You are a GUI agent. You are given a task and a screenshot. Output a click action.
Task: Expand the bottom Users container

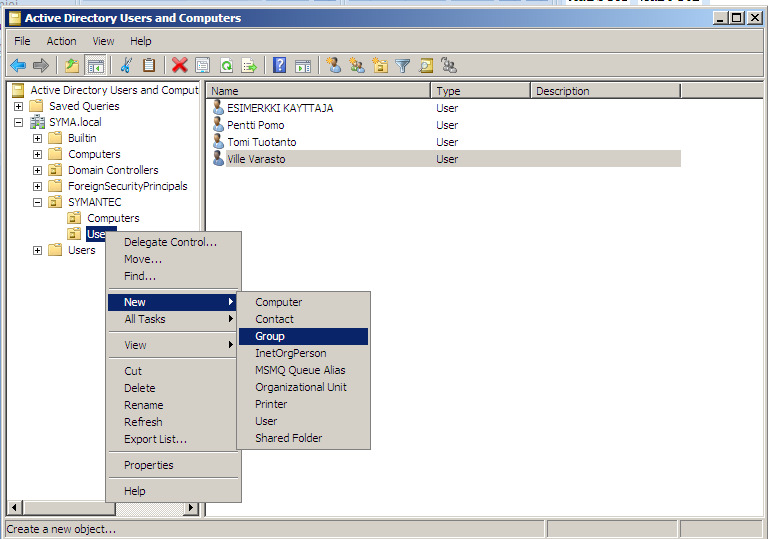37,250
